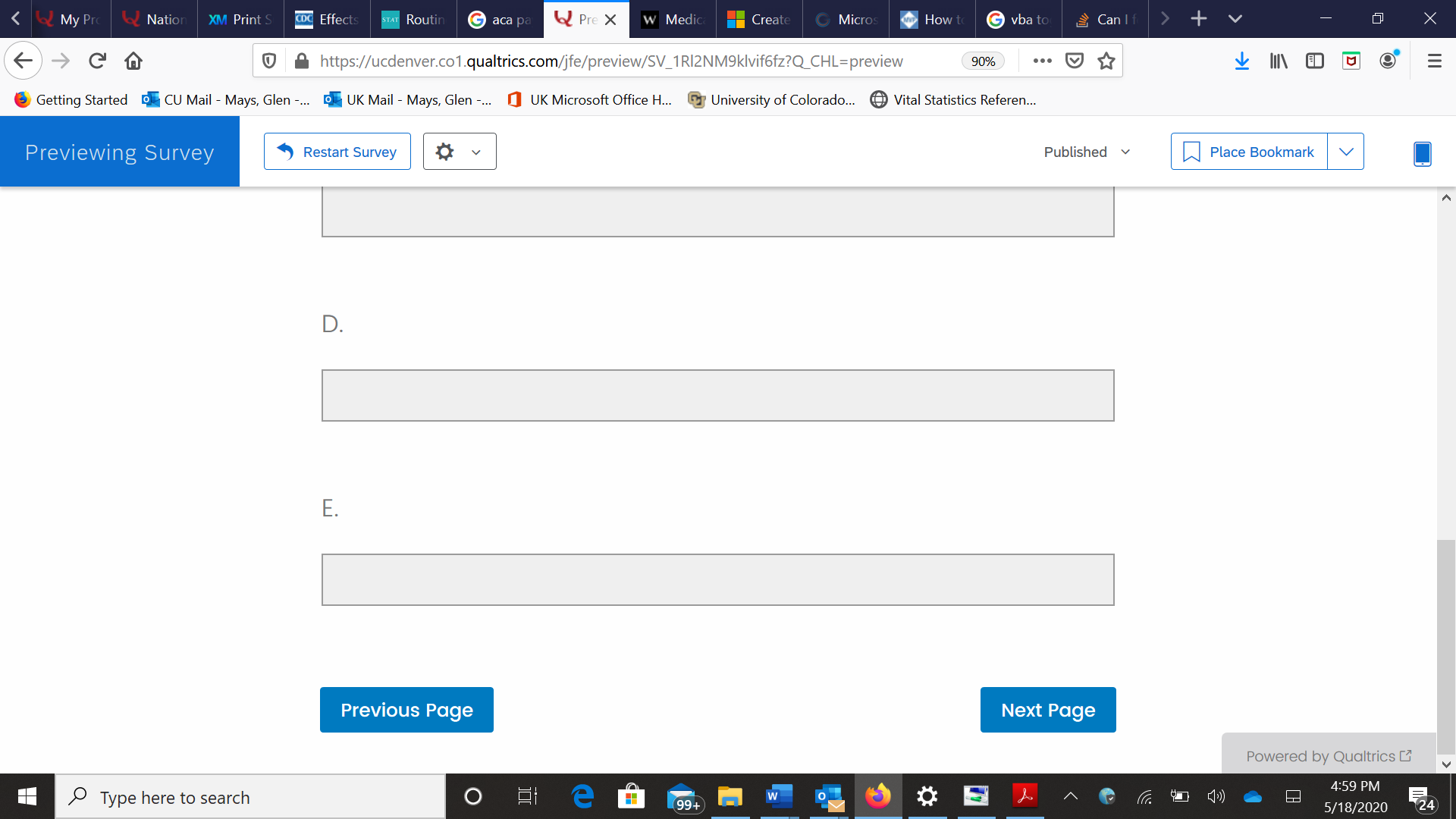Expand the survey settings gear dropdown
Image resolution: width=1456 pixels, height=819 pixels.
(460, 152)
